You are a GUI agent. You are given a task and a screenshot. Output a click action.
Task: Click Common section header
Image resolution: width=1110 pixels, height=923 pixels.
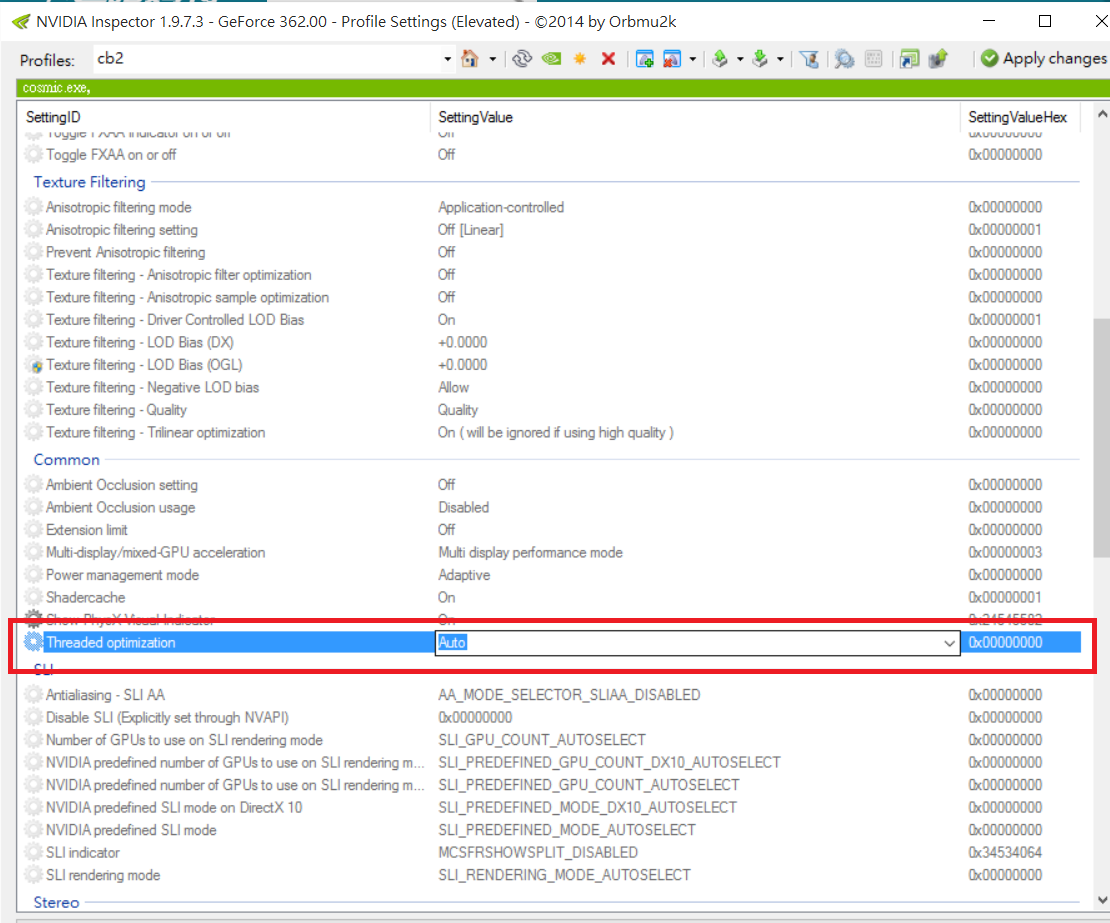[x=67, y=460]
